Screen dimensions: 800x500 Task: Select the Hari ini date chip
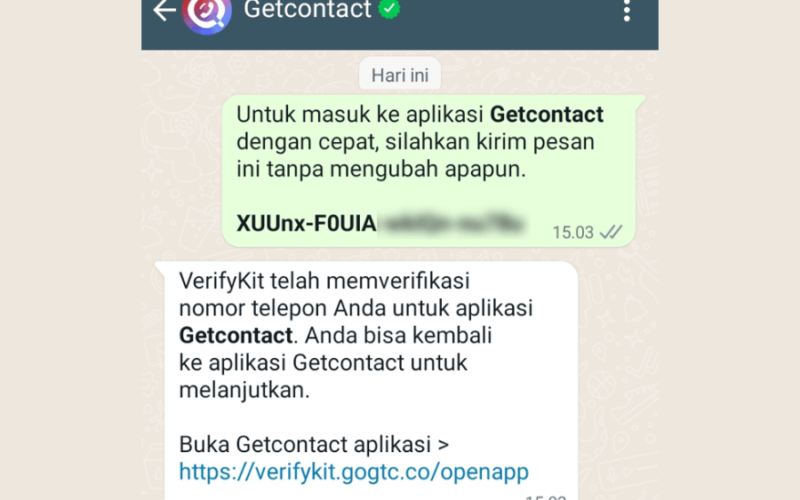tap(399, 75)
